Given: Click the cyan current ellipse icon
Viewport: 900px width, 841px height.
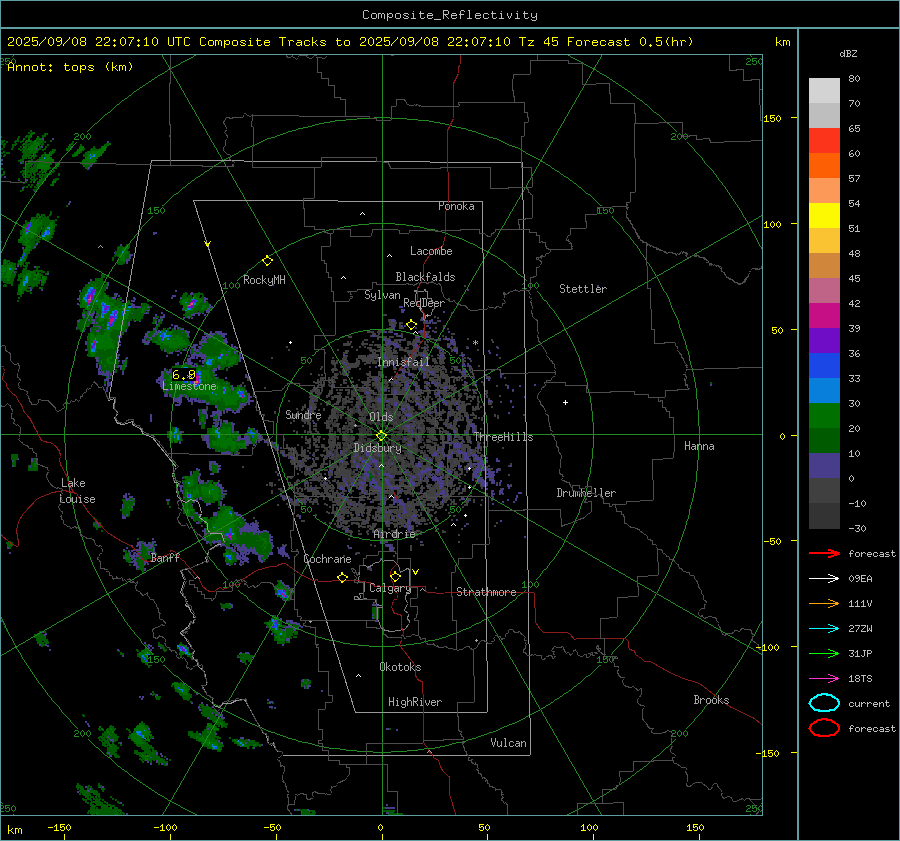Looking at the screenshot, I should coord(824,703).
